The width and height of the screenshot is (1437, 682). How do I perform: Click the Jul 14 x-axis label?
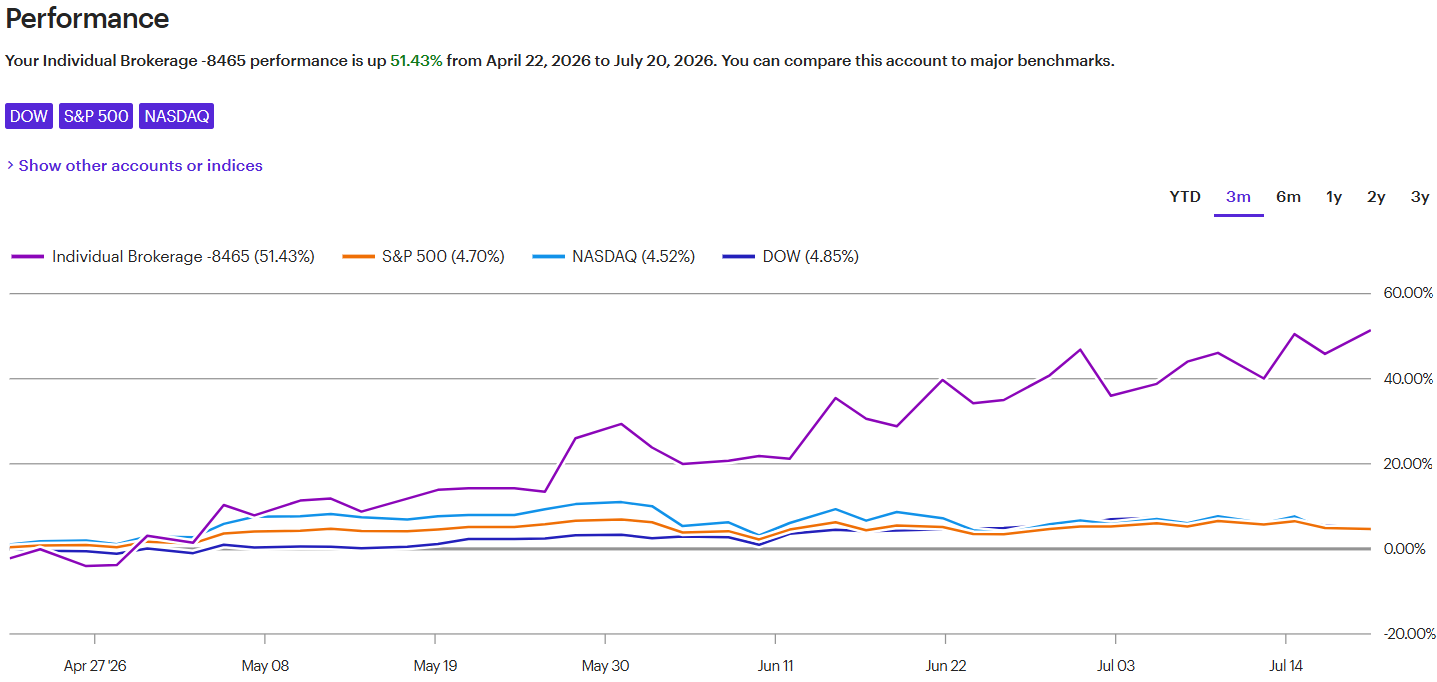(1285, 666)
